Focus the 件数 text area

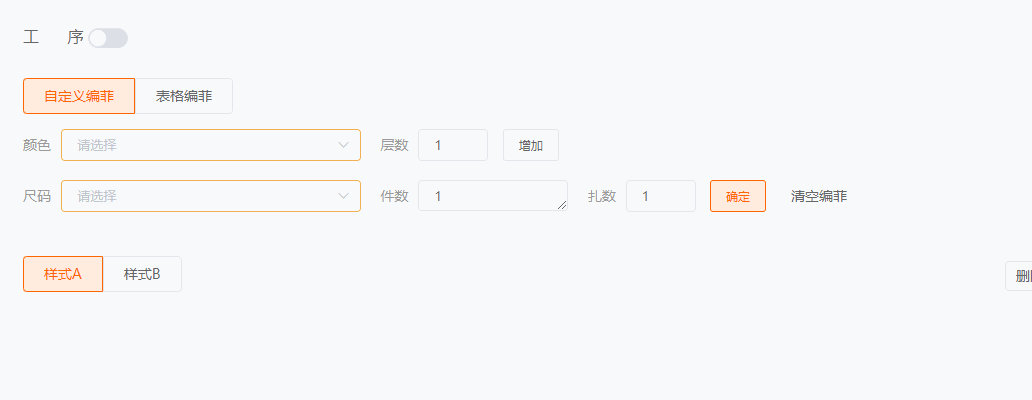490,196
